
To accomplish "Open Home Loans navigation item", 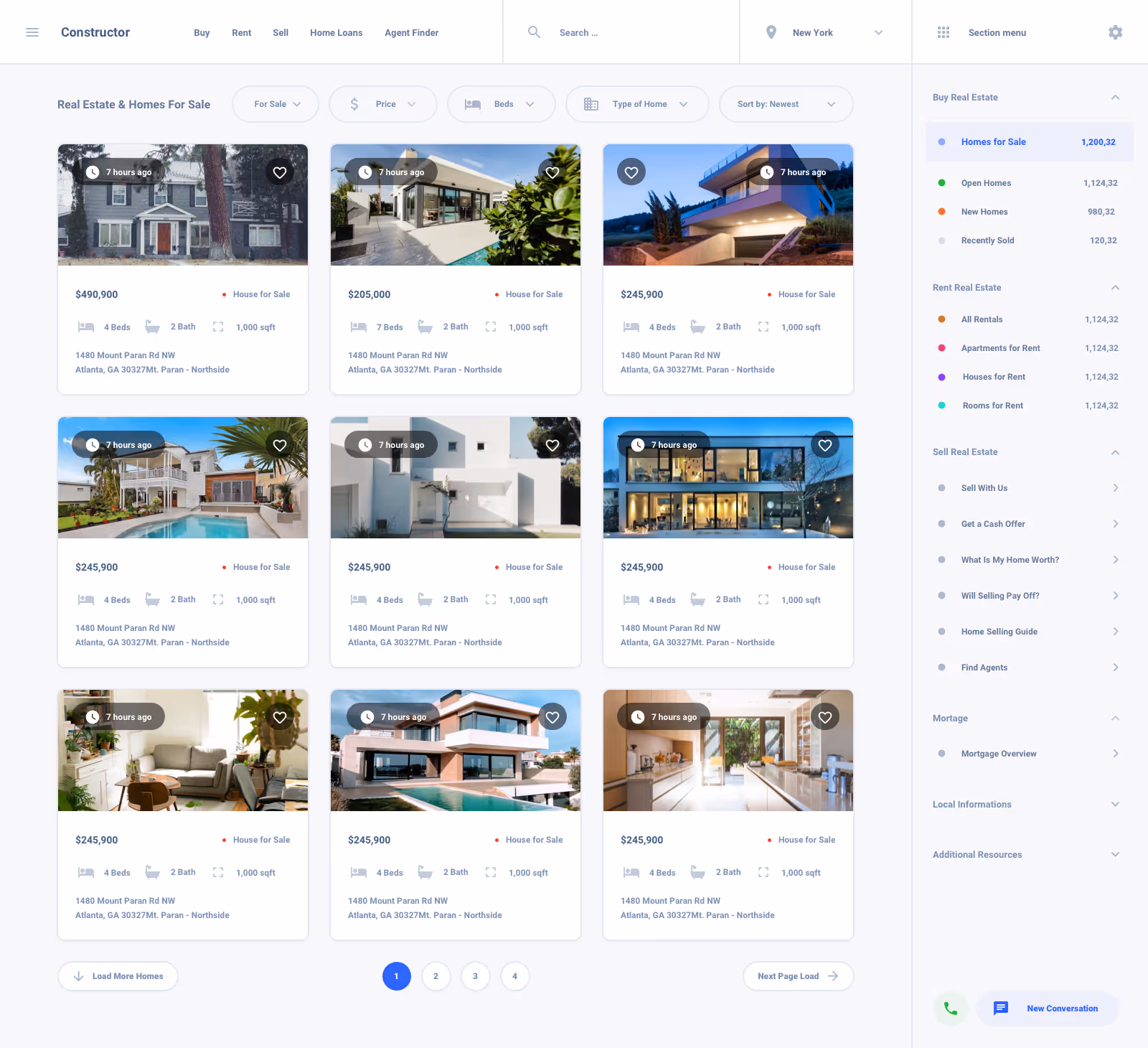I will pyautogui.click(x=337, y=33).
